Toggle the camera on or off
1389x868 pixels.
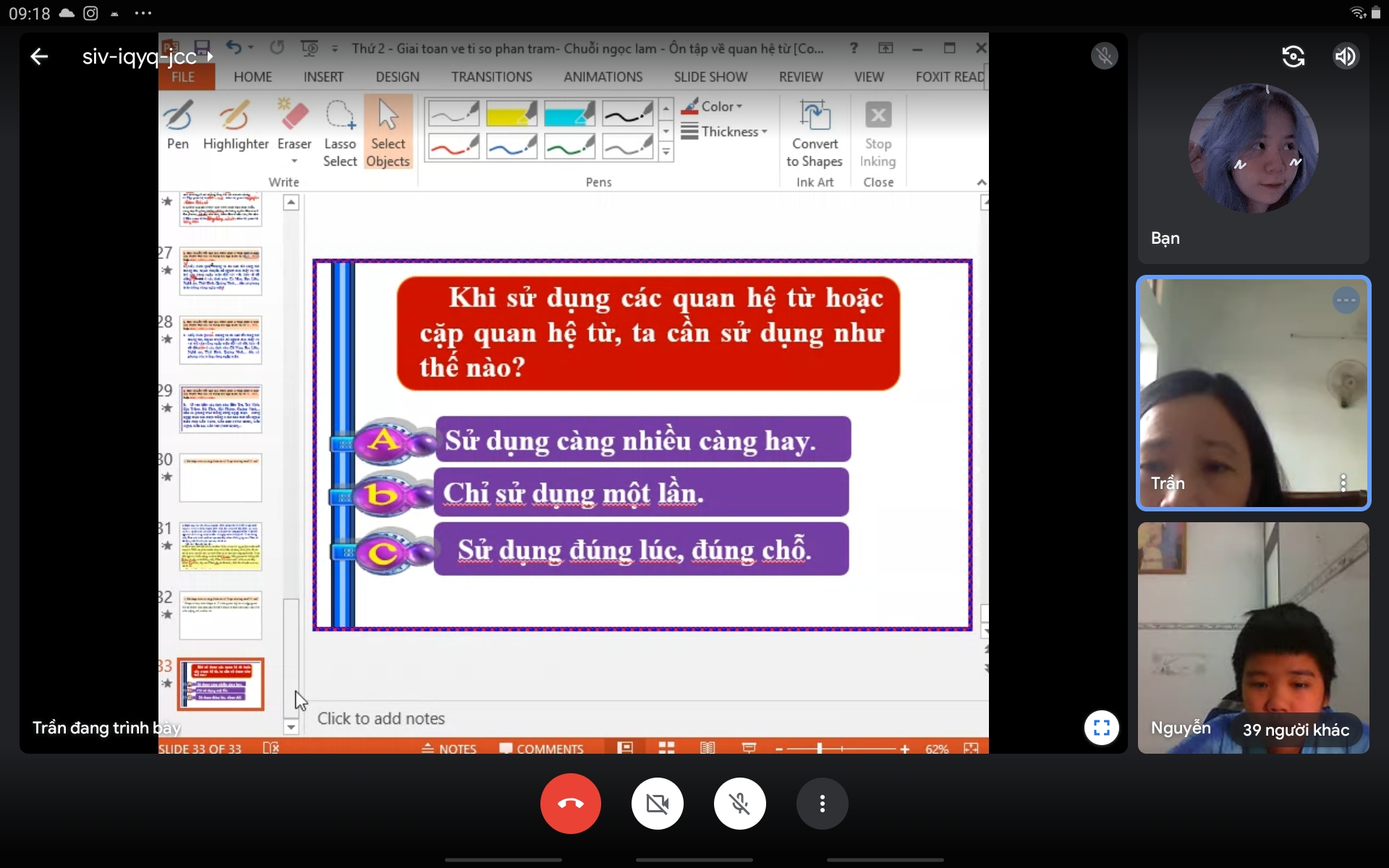click(657, 804)
